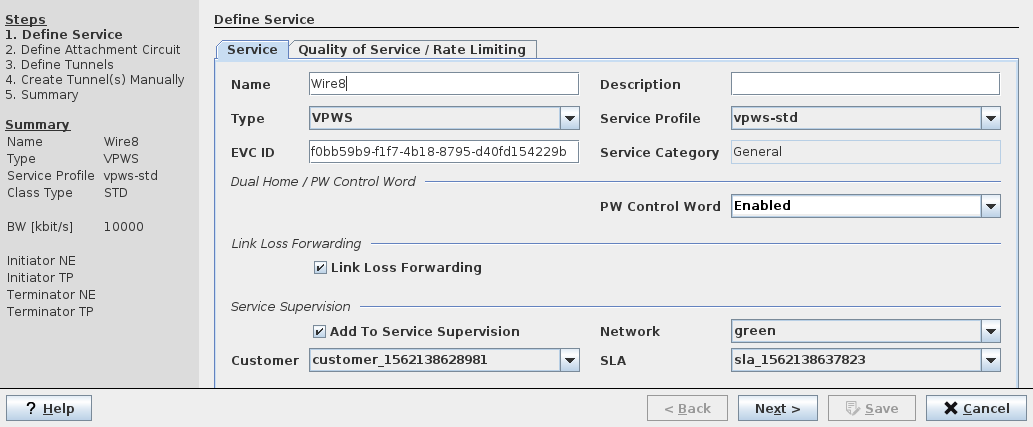Expand the SLA dropdown
Viewport: 1033px width, 427px height.
990,360
